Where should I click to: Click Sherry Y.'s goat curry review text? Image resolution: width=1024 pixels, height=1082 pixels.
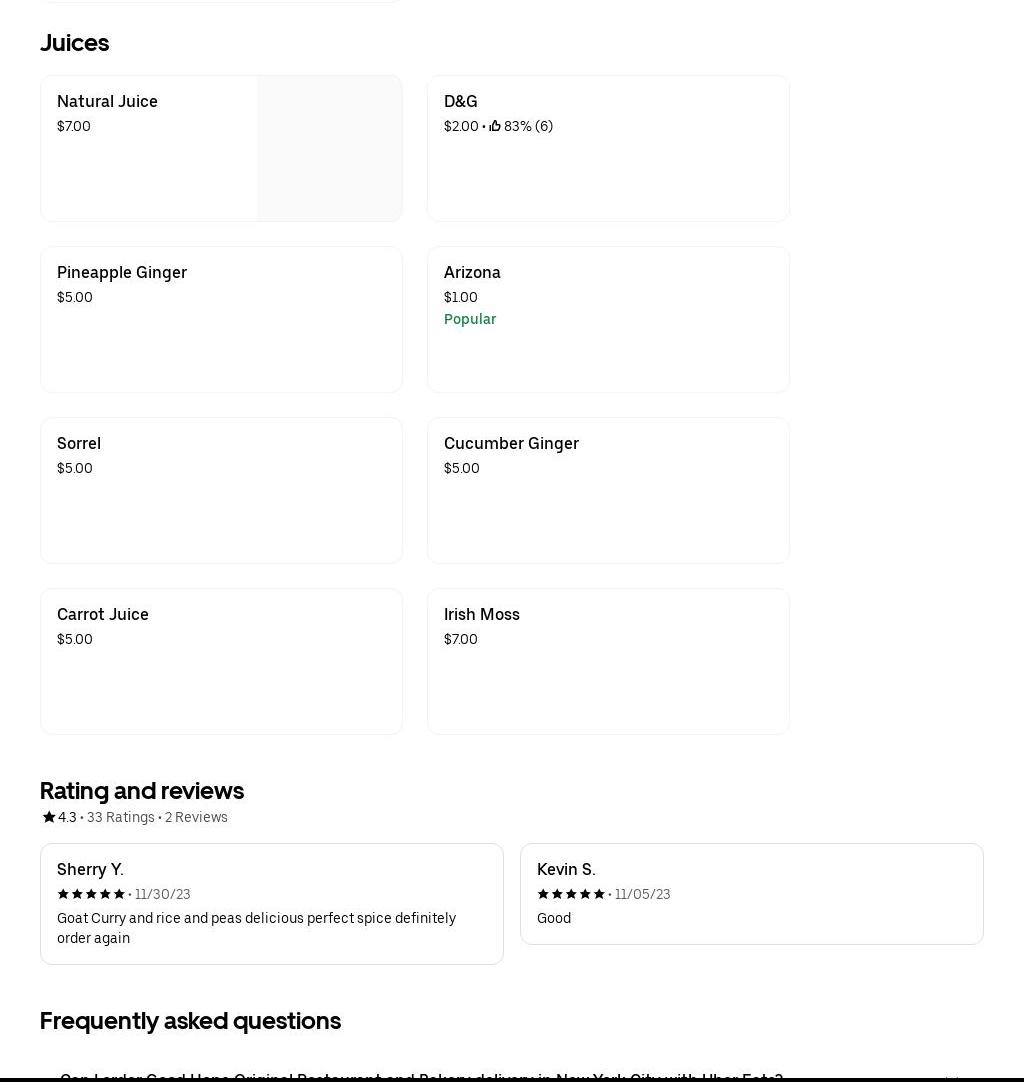coord(256,928)
